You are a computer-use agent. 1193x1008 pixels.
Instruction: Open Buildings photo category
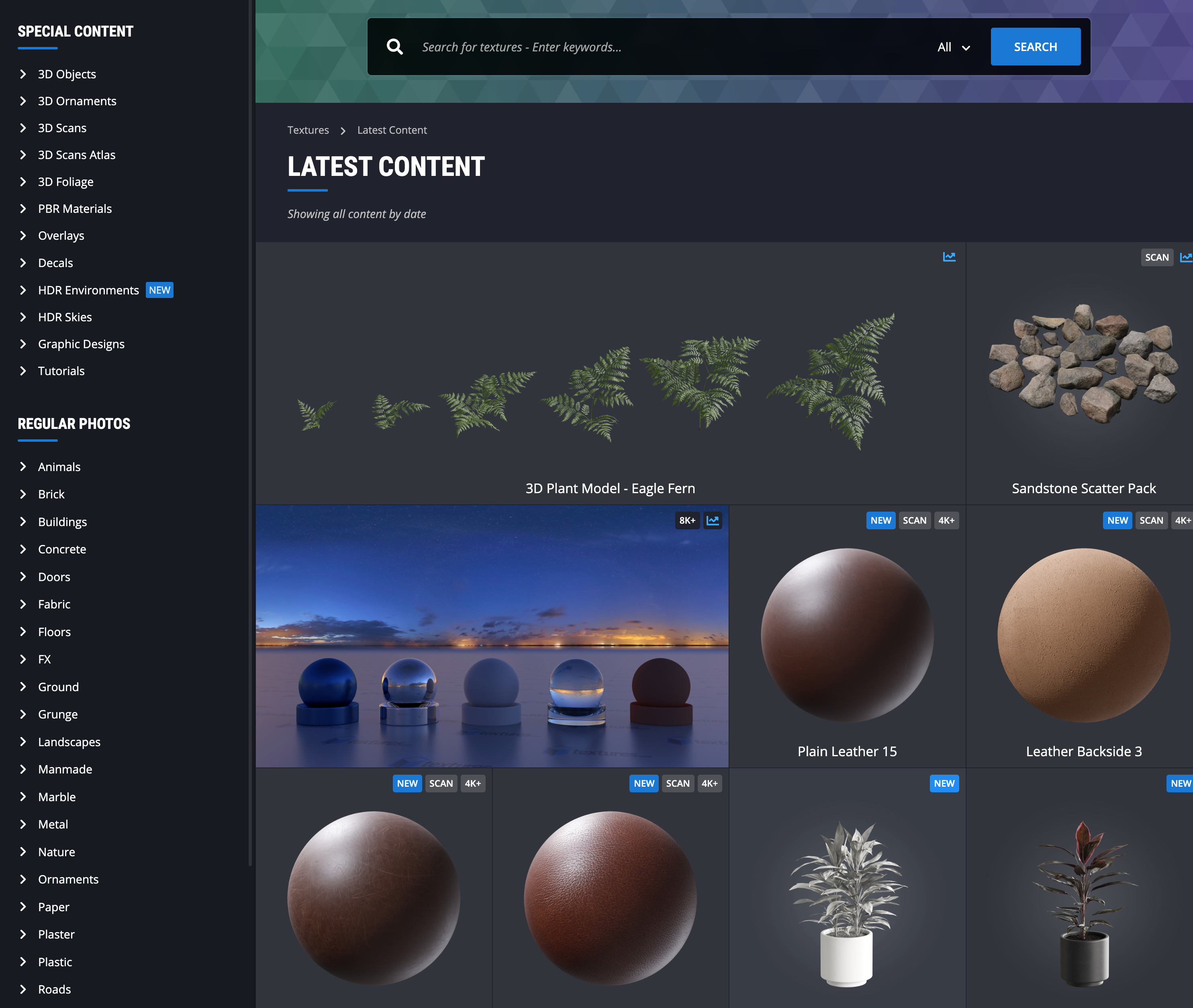point(62,522)
